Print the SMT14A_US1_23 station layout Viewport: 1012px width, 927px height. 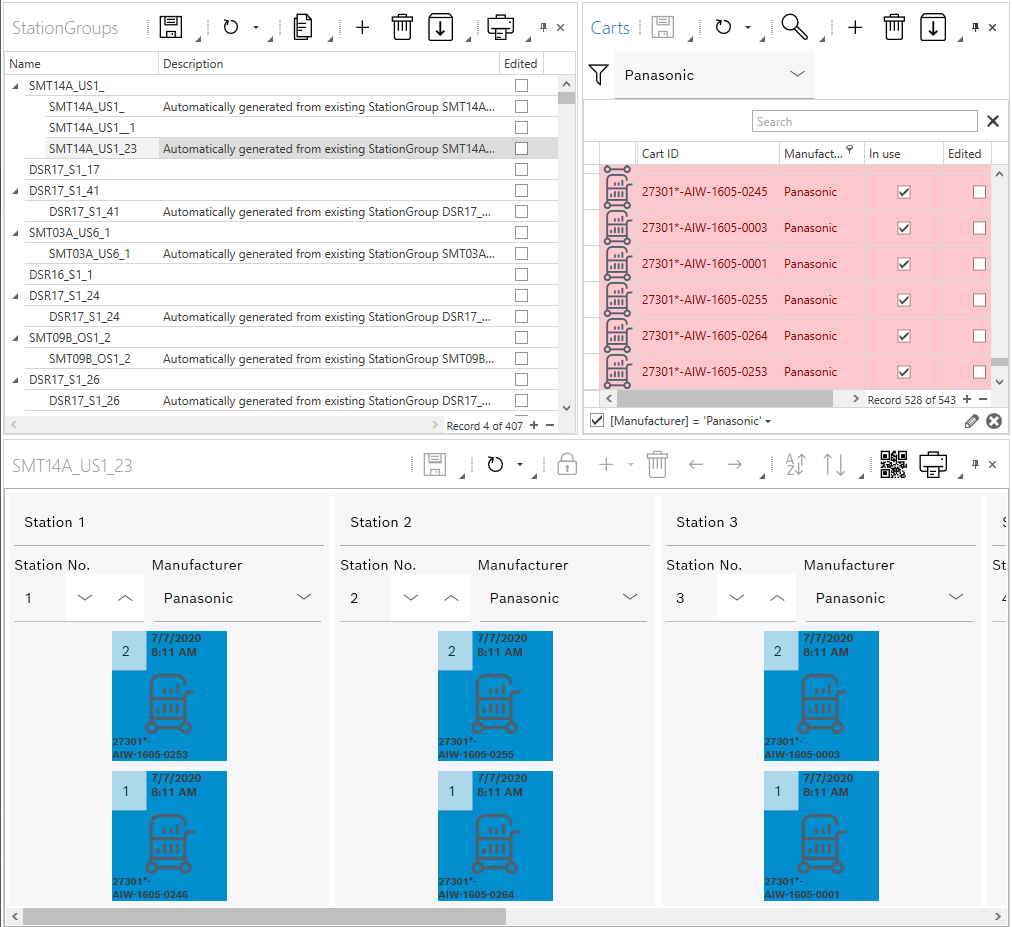coord(933,464)
